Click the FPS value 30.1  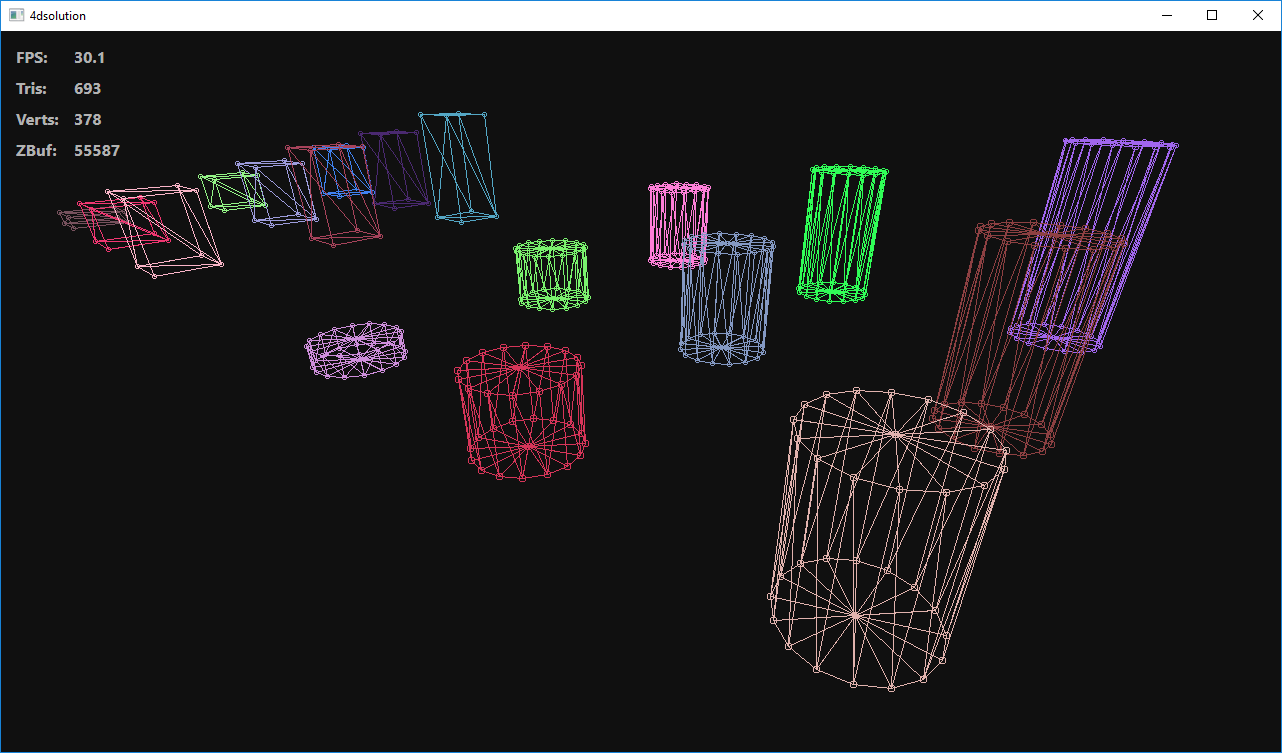(x=89, y=58)
